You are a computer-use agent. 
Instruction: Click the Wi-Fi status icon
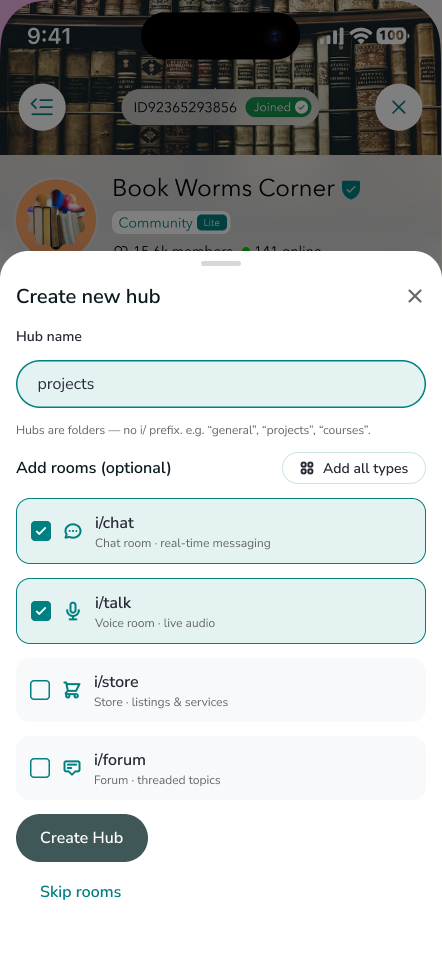click(362, 37)
